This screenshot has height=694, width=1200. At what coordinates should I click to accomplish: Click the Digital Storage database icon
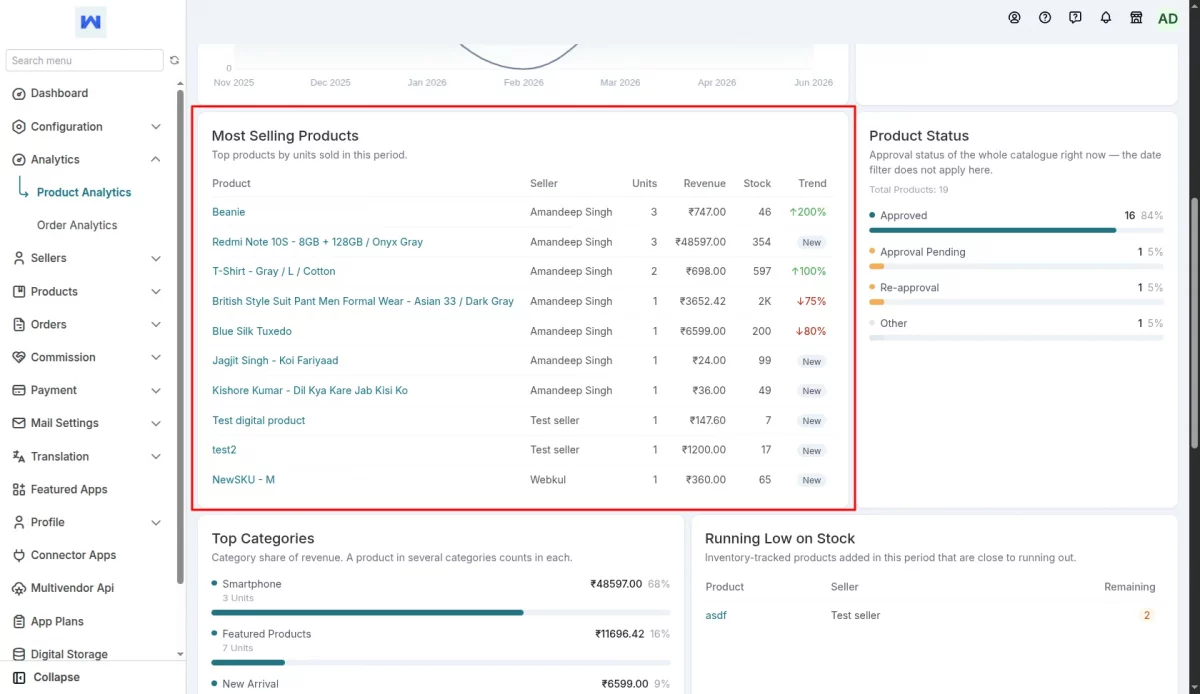pos(19,655)
